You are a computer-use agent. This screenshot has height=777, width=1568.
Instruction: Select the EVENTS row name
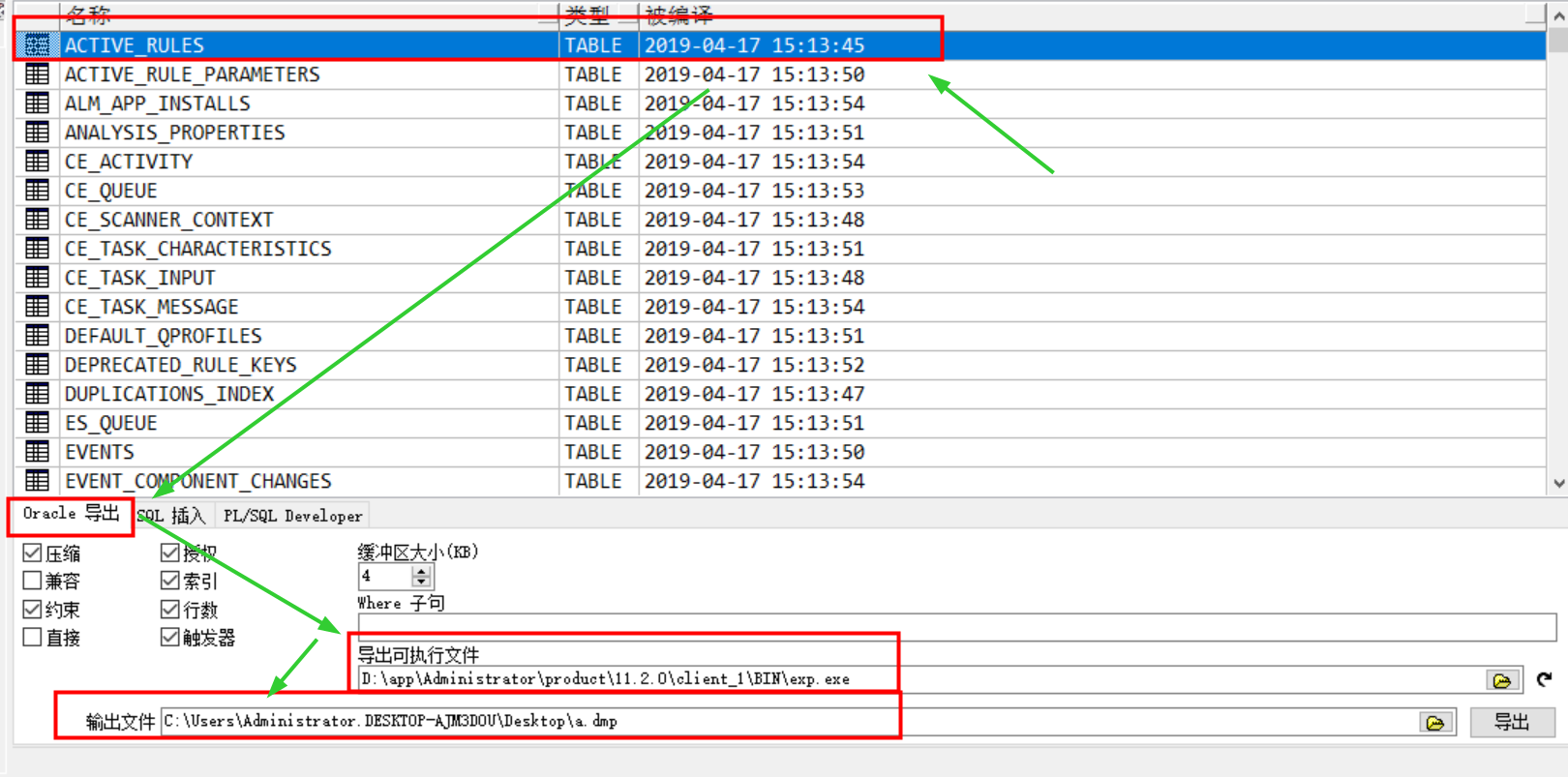(99, 452)
